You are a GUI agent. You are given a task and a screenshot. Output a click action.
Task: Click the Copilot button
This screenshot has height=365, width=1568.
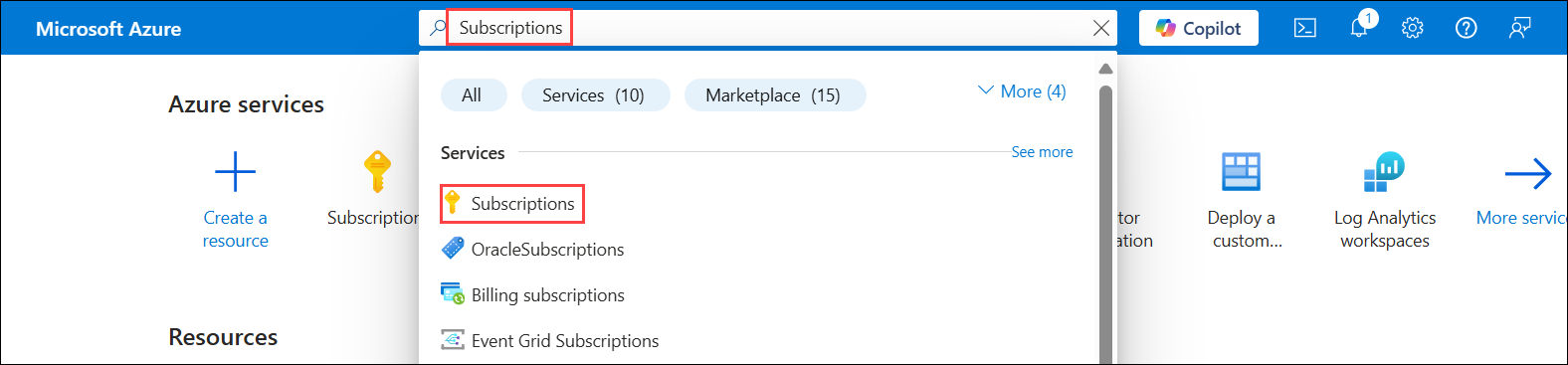(1199, 28)
